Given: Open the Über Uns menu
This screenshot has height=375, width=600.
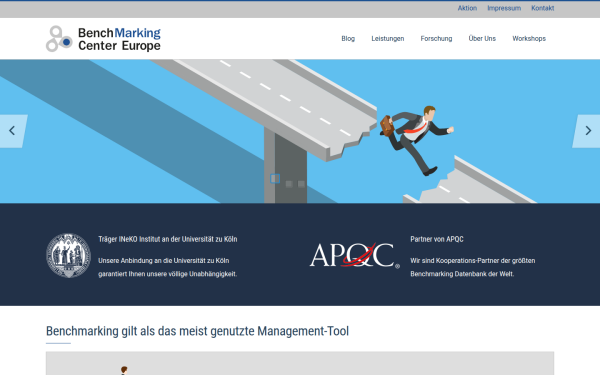Looking at the screenshot, I should click(x=482, y=39).
